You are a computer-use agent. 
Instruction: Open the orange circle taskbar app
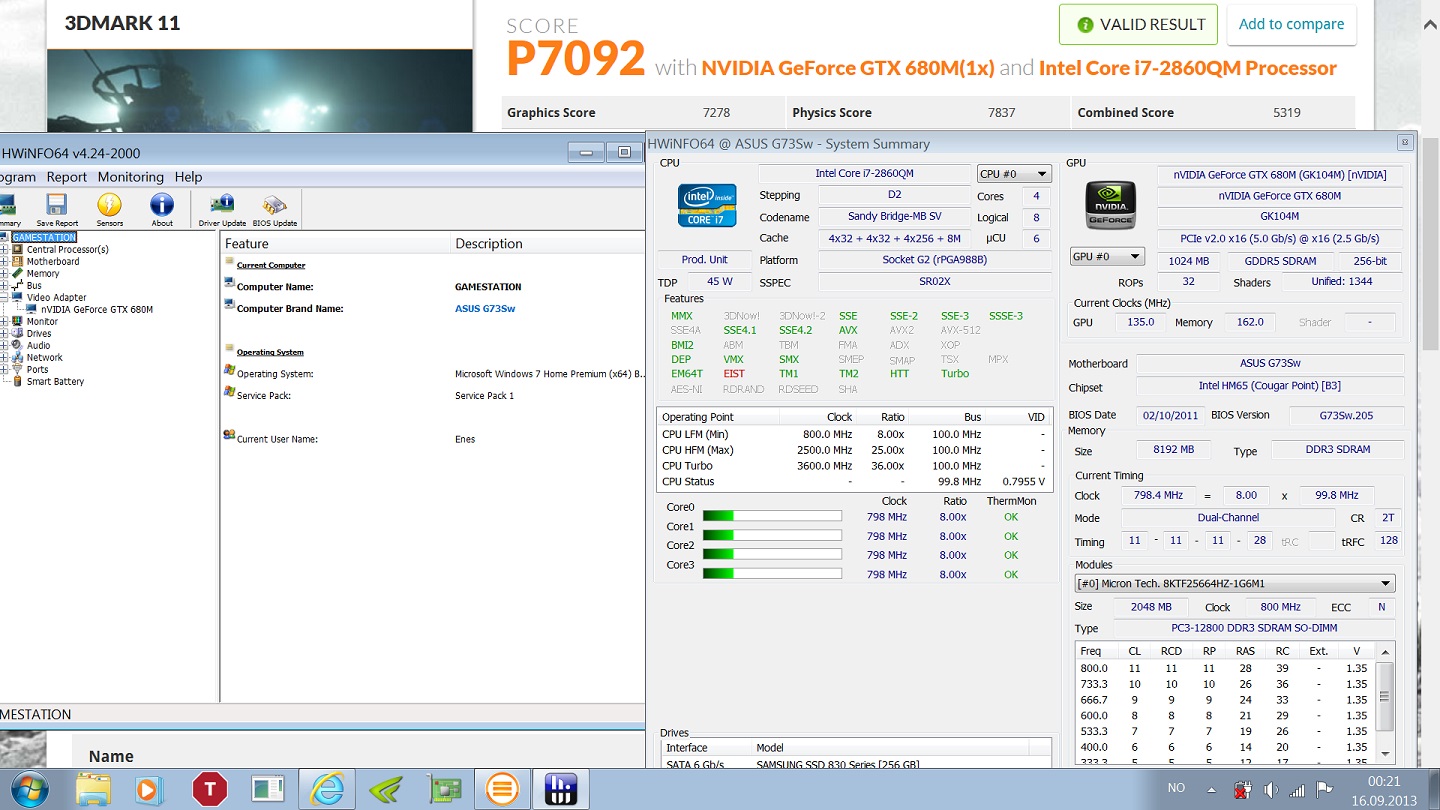502,790
